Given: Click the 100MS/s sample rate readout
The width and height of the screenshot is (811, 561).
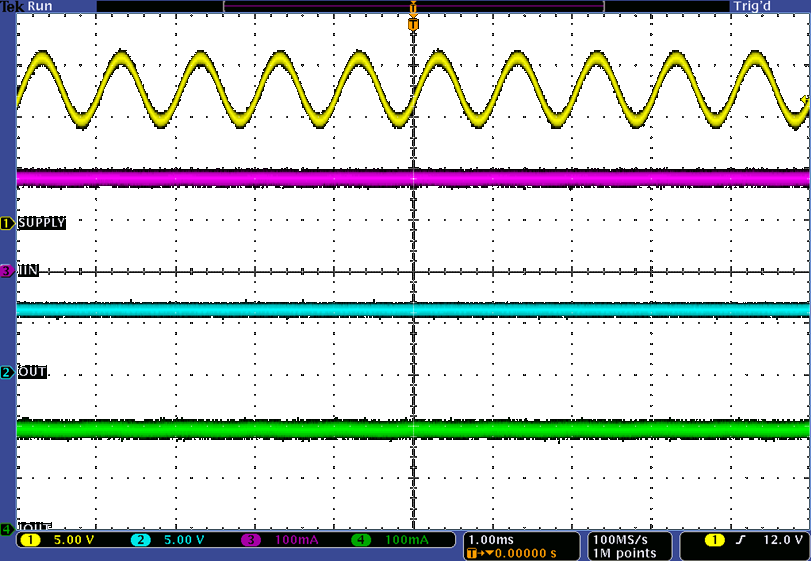Looking at the screenshot, I should [x=620, y=540].
